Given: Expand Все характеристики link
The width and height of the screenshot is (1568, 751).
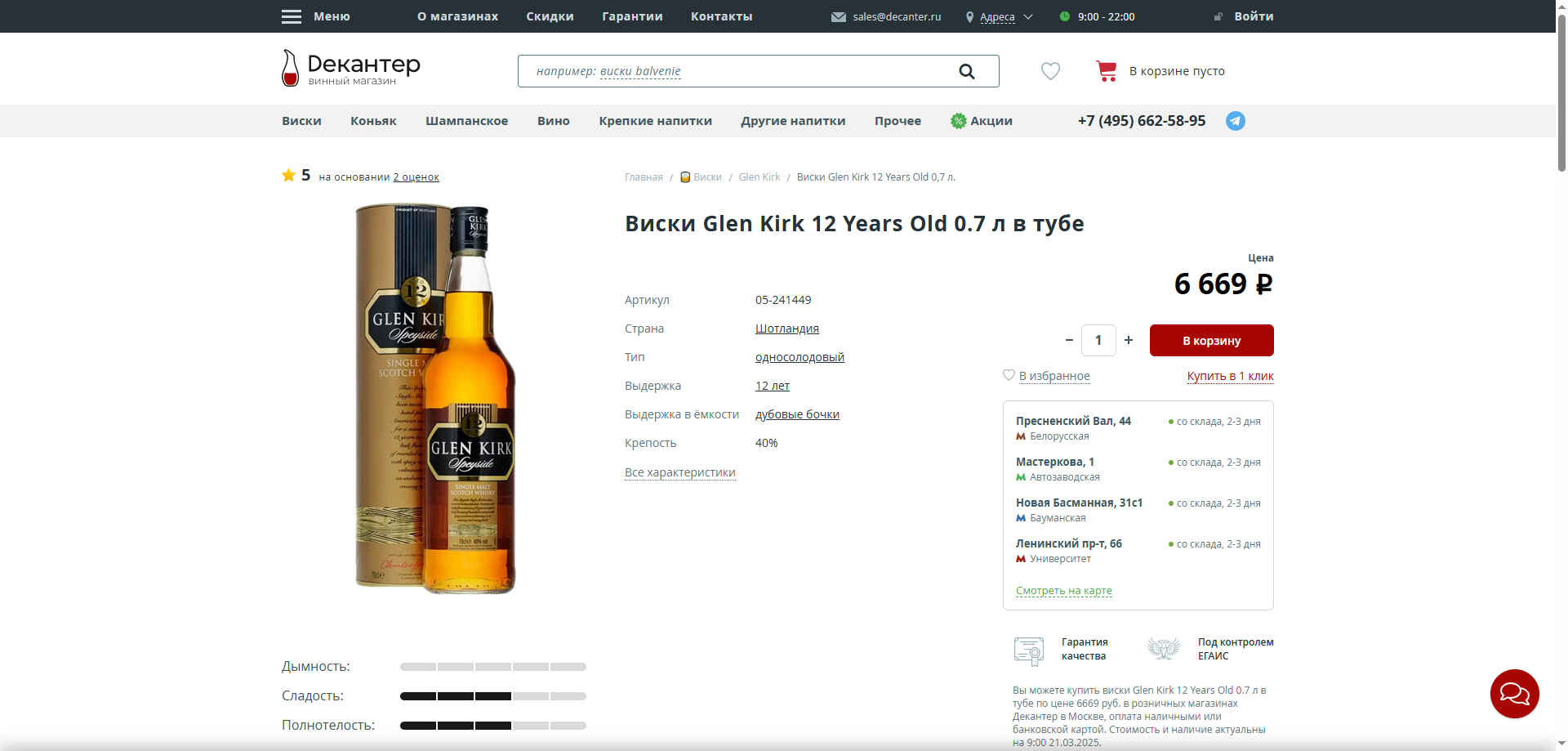Looking at the screenshot, I should tap(679, 472).
